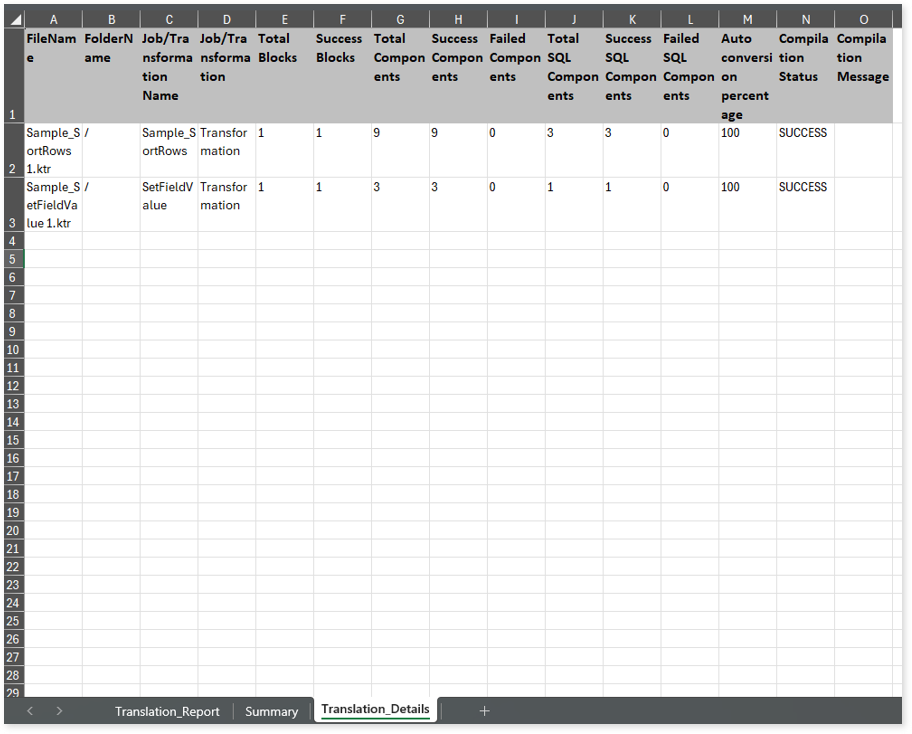The width and height of the screenshot is (912, 734).
Task: Click the Select All corner triangle
Action: (x=15, y=19)
